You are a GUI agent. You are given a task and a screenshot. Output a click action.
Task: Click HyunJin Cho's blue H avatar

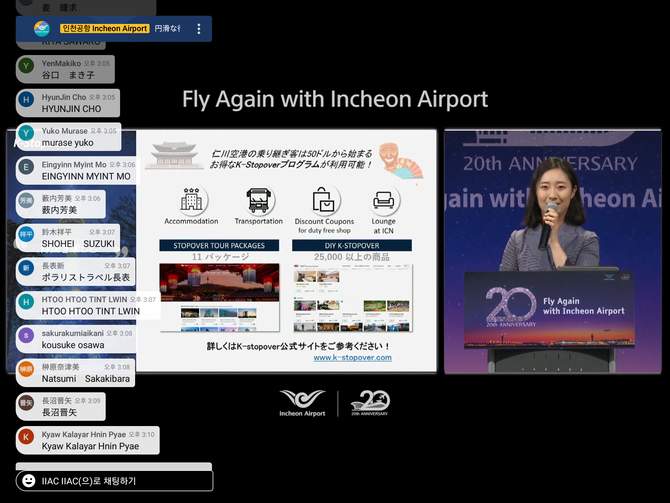tap(27, 101)
